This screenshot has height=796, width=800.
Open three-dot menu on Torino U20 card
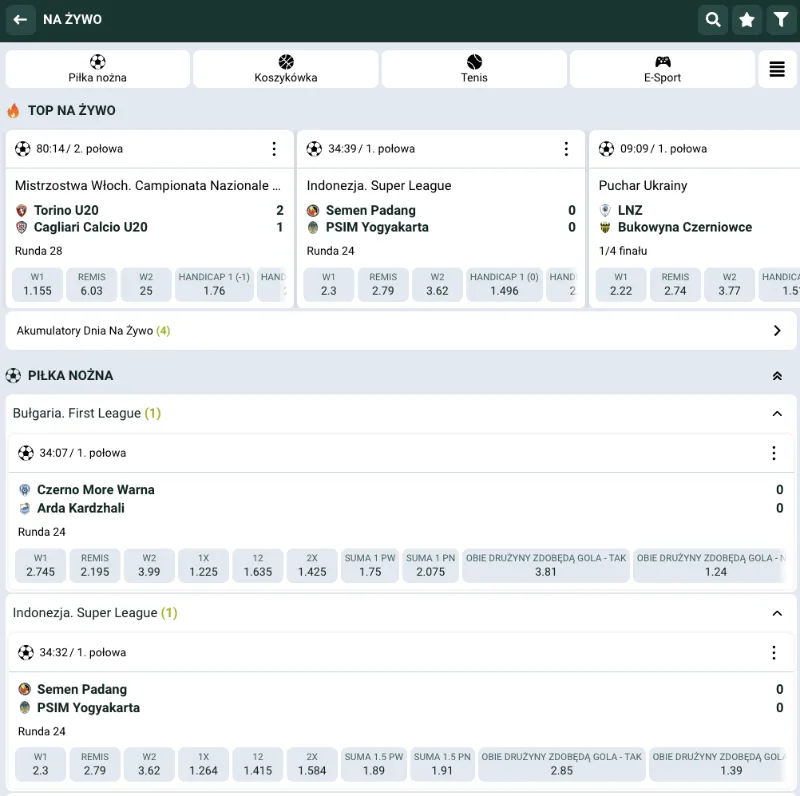click(274, 149)
